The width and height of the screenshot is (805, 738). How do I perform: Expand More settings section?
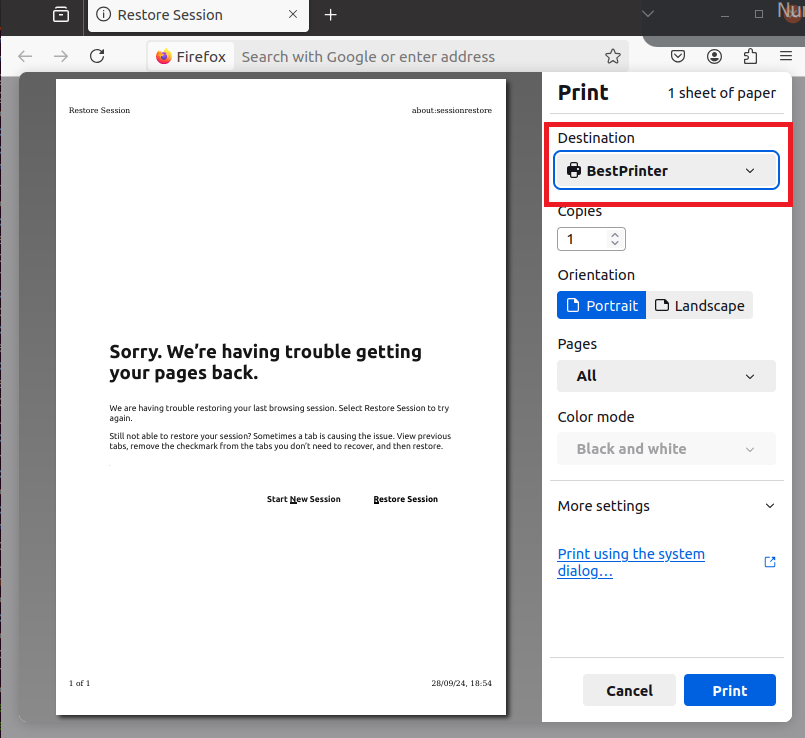(666, 506)
